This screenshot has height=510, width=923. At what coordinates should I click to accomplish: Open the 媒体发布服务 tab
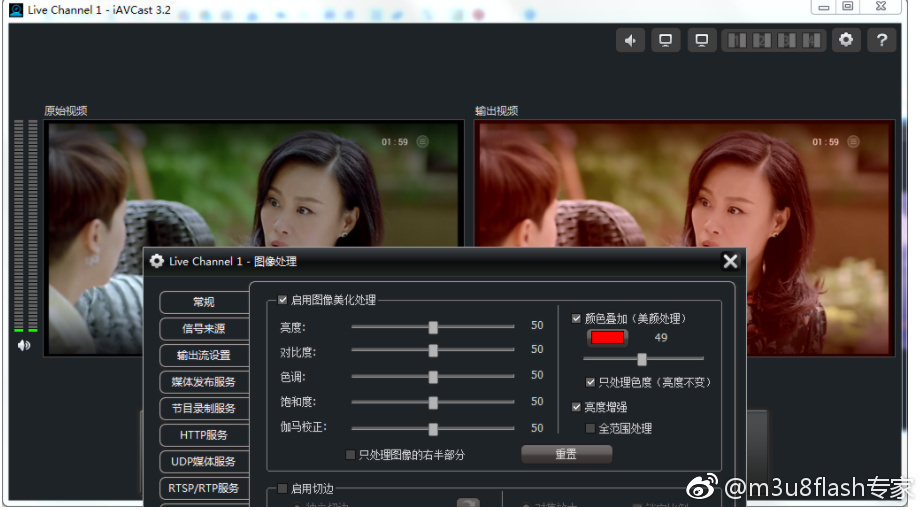click(x=204, y=382)
